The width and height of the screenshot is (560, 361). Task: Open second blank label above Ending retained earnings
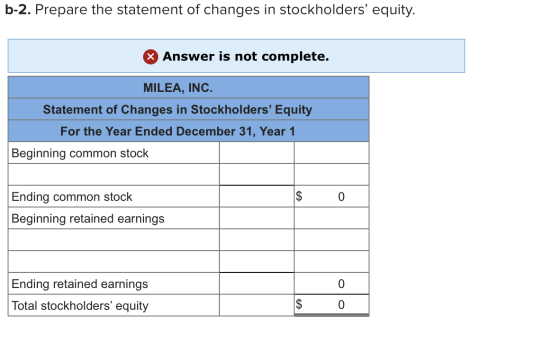click(114, 262)
